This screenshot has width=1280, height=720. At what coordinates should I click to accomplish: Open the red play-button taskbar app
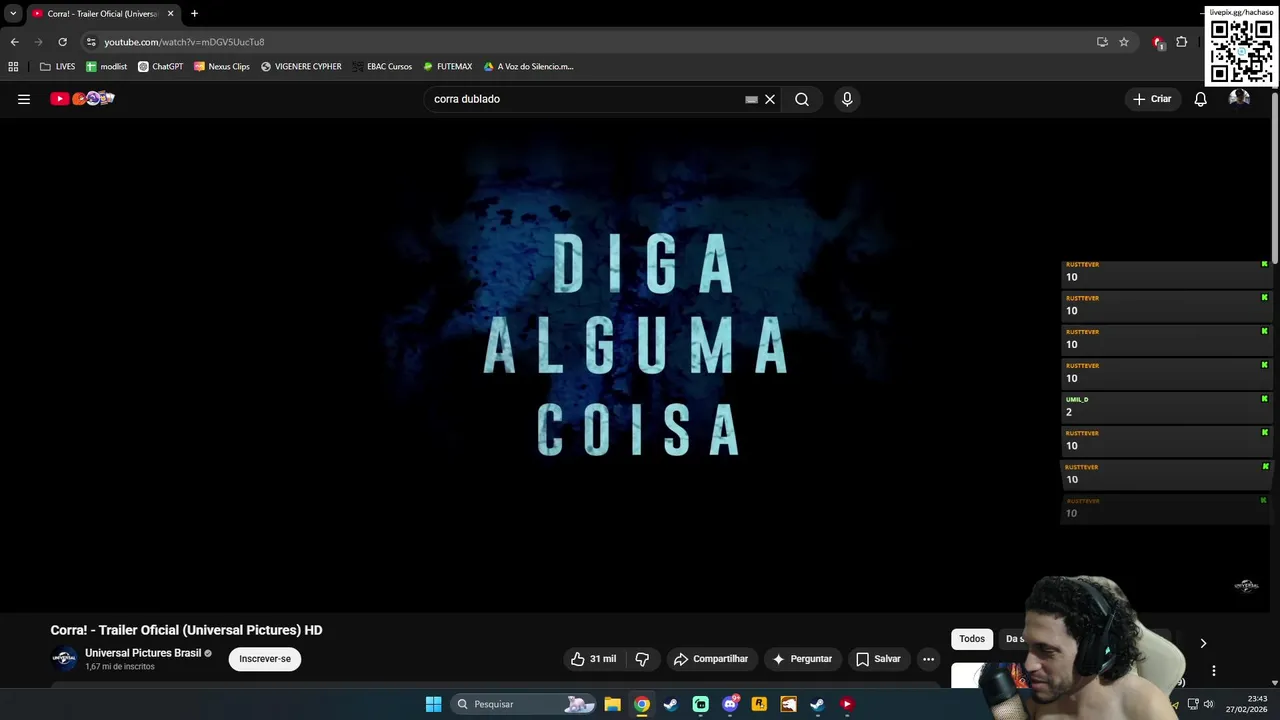pyautogui.click(x=847, y=704)
